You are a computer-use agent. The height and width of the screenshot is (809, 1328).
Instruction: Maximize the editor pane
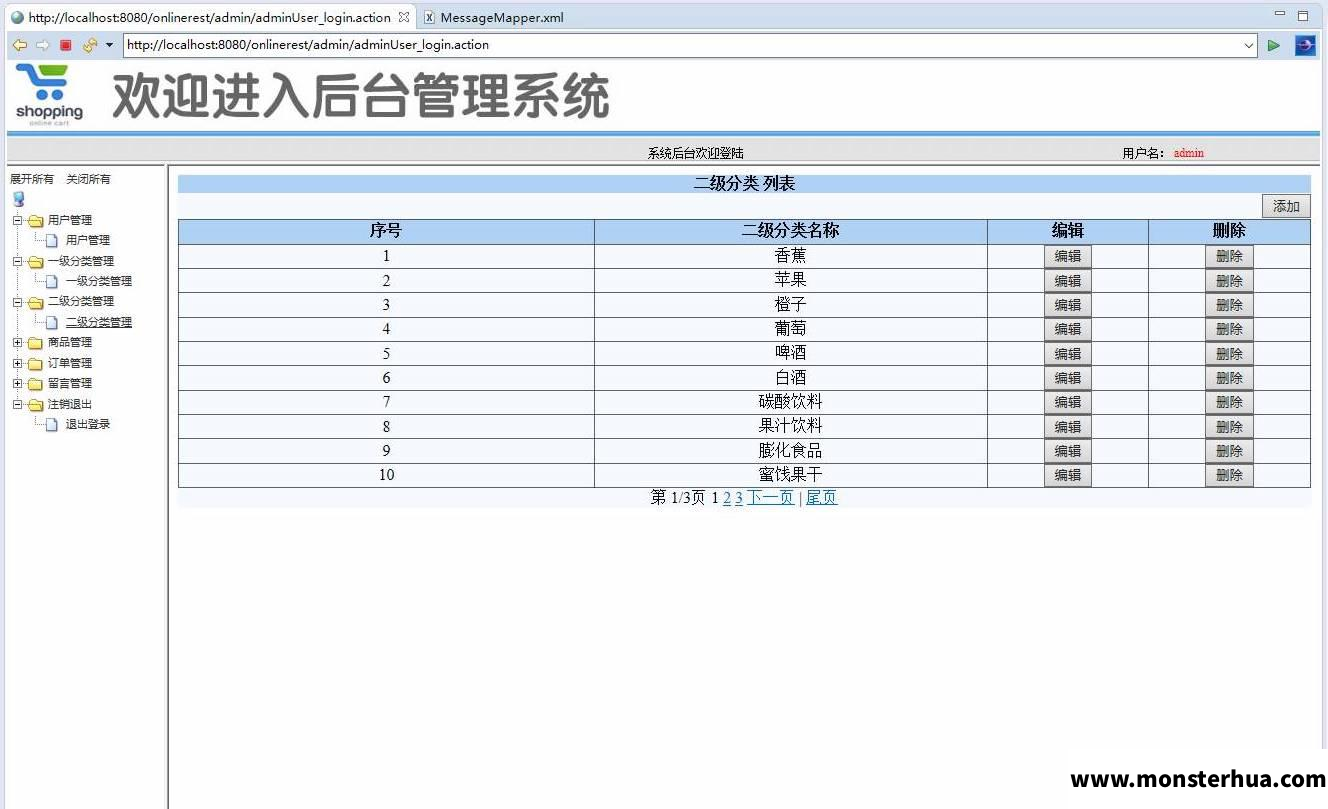(x=1303, y=15)
